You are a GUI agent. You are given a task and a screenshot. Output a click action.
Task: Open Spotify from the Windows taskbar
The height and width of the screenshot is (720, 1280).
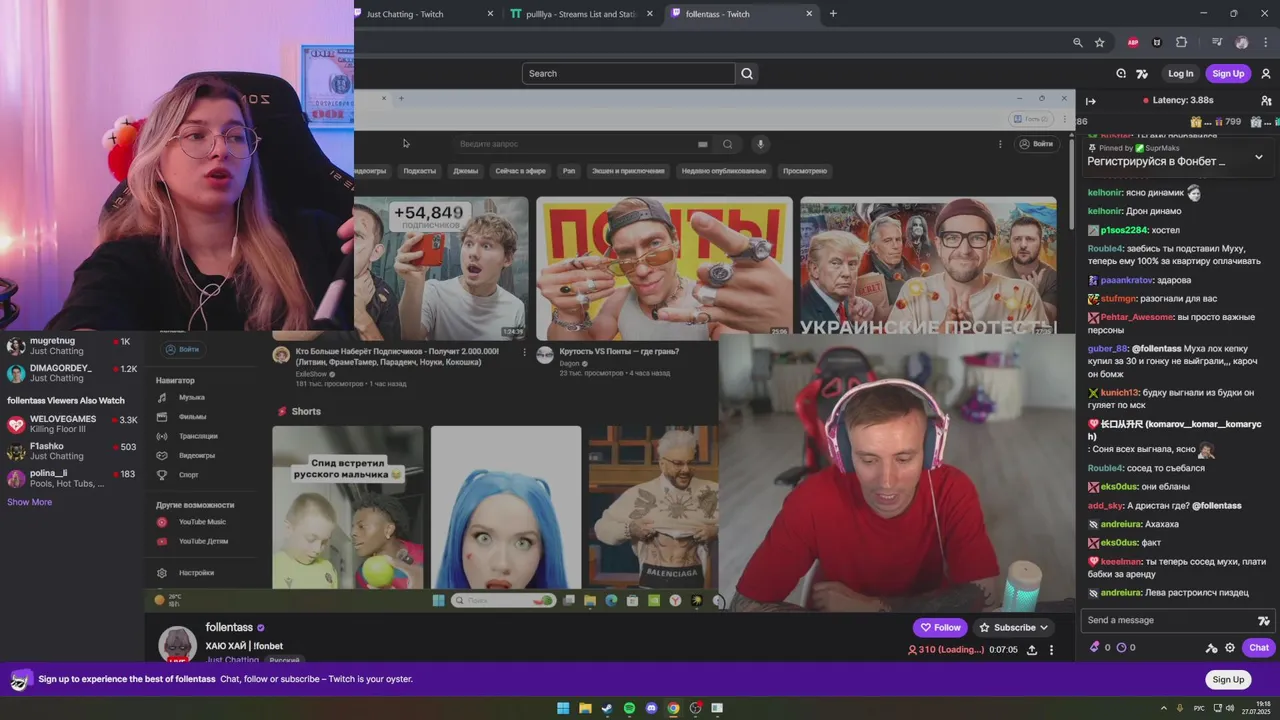coord(629,708)
